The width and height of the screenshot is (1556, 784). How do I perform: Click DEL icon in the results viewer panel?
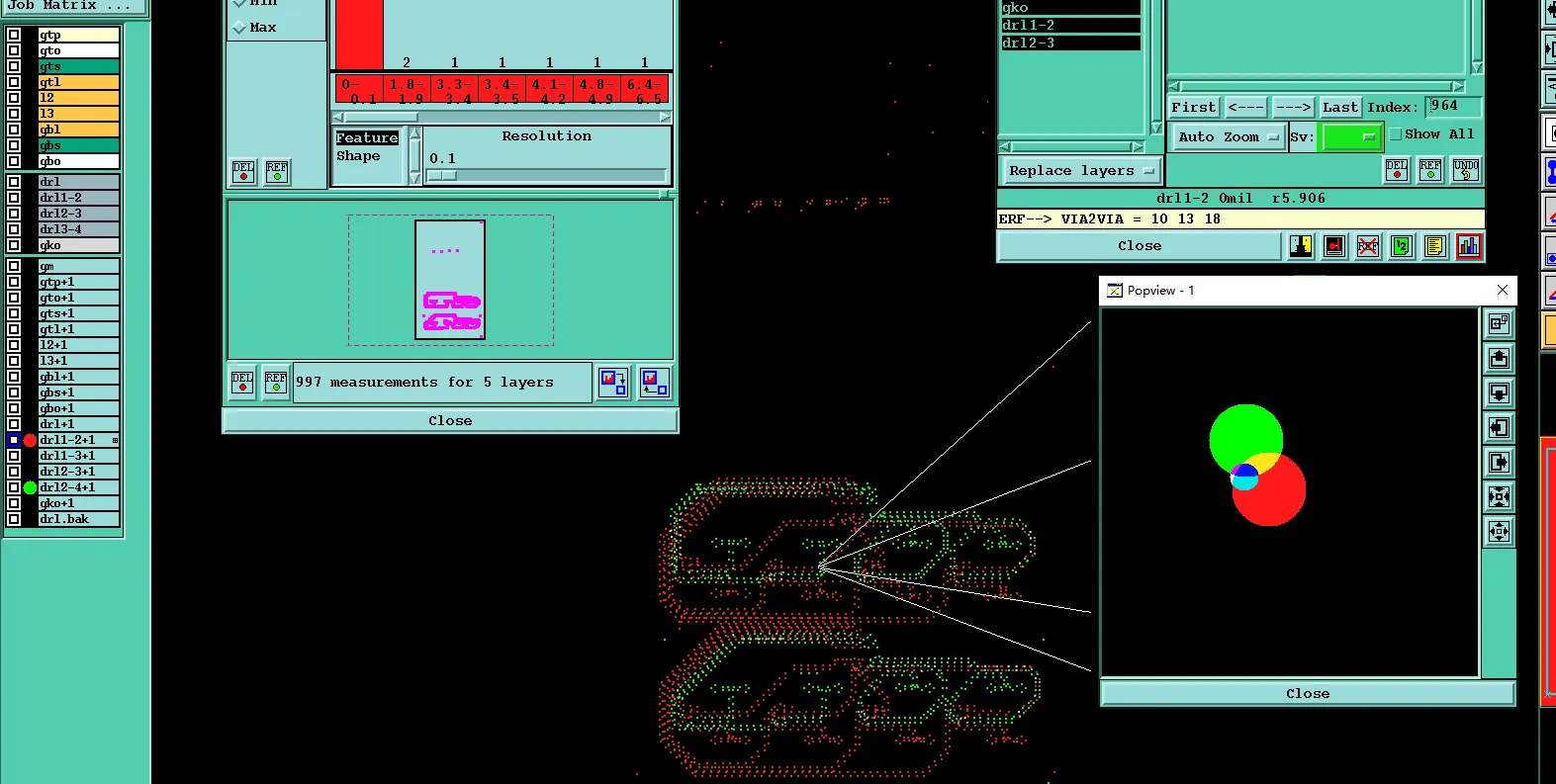[x=1397, y=170]
